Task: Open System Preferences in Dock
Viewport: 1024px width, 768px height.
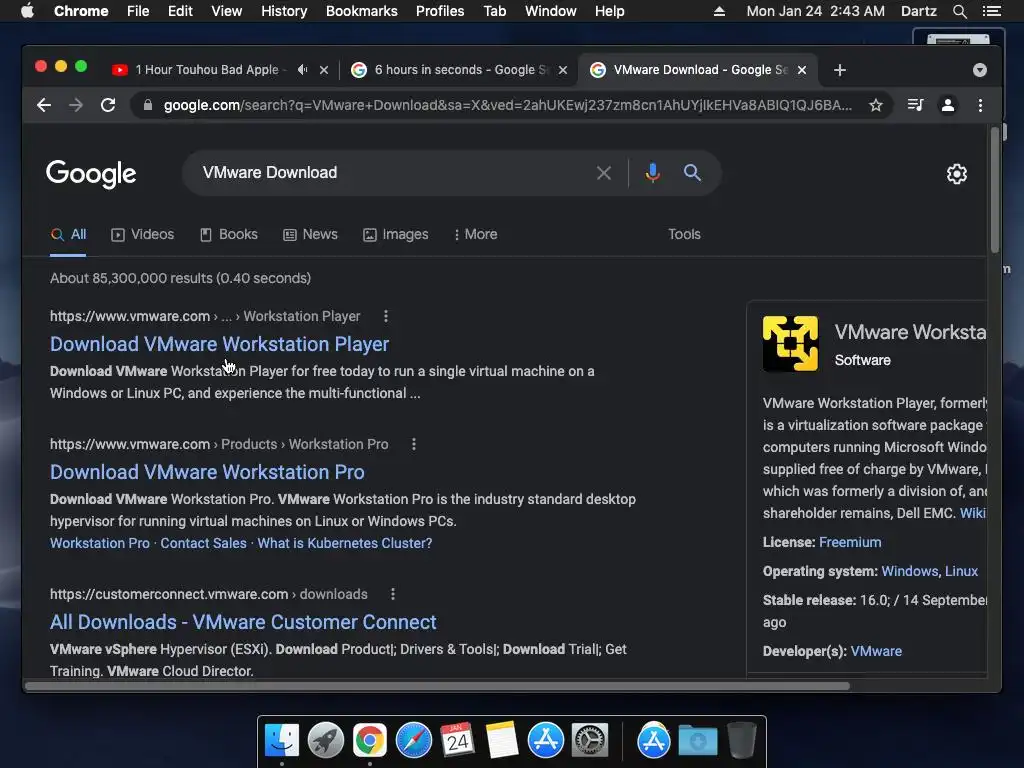Action: point(590,741)
